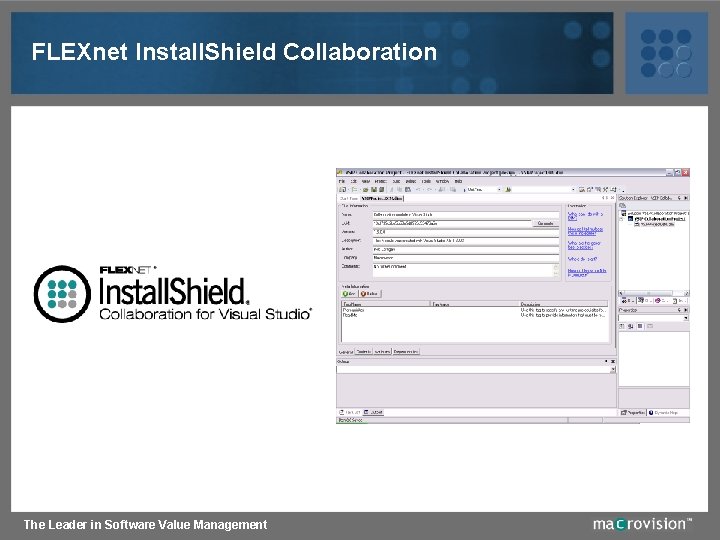
Task: Click the Generate button beside GUID
Action: coord(546,223)
